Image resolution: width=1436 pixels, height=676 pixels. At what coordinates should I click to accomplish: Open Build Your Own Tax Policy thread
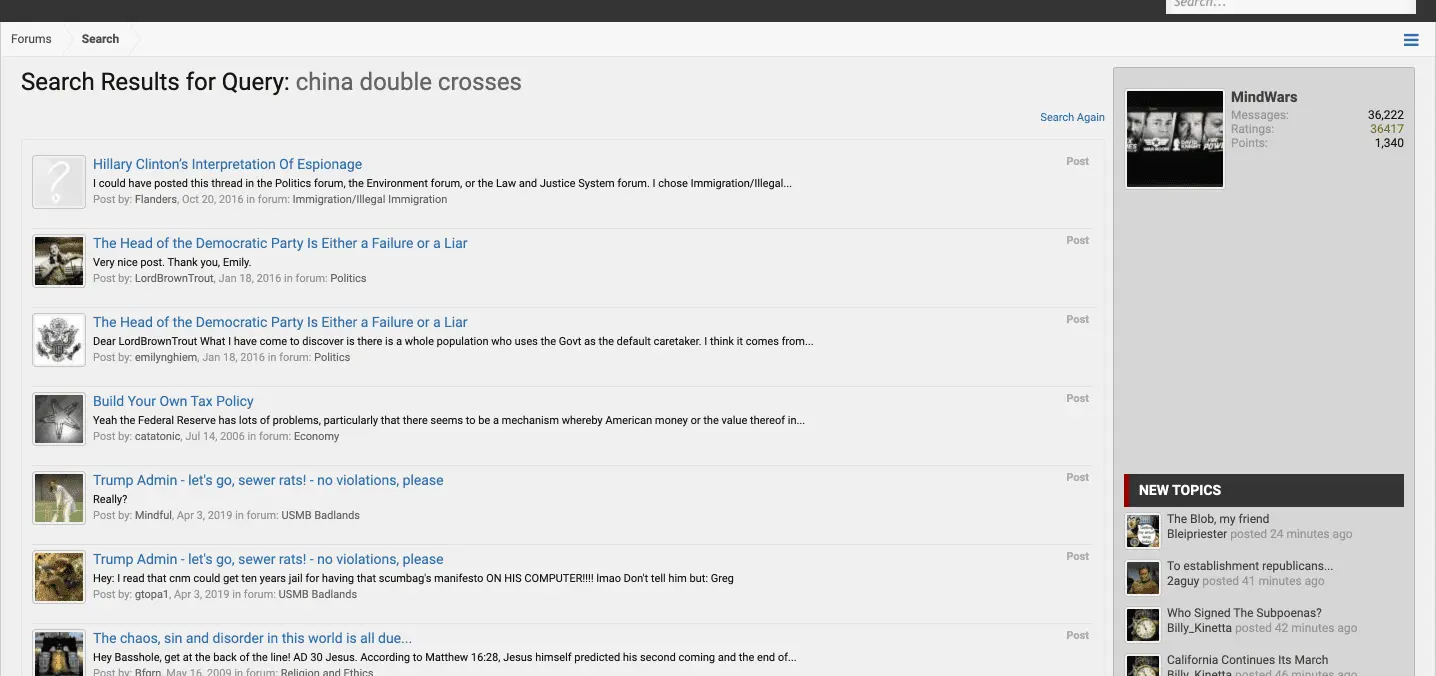coord(173,401)
